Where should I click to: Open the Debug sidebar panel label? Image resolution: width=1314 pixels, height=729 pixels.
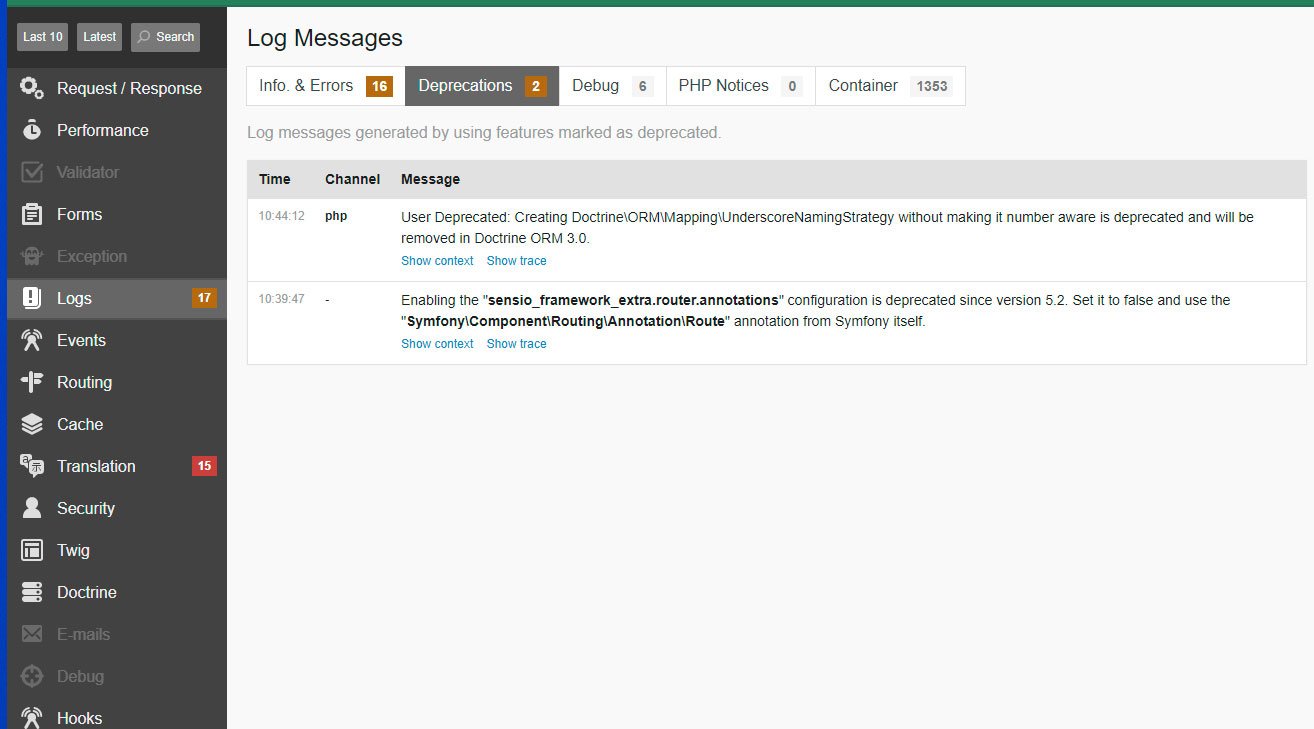coord(80,676)
